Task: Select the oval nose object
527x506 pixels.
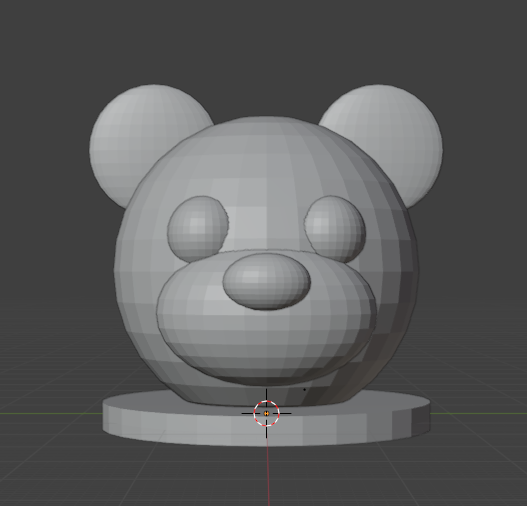Action: click(267, 282)
